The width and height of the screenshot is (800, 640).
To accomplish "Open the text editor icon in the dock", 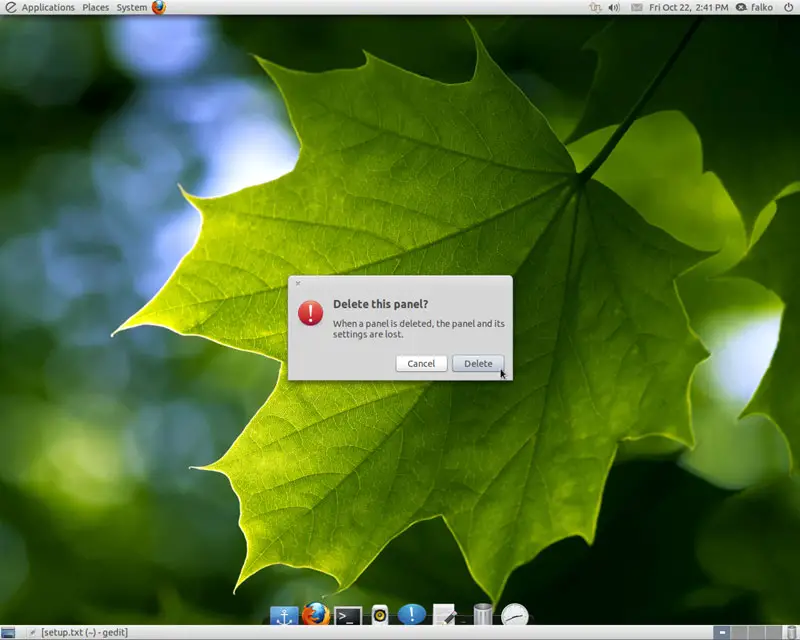I will [444, 614].
